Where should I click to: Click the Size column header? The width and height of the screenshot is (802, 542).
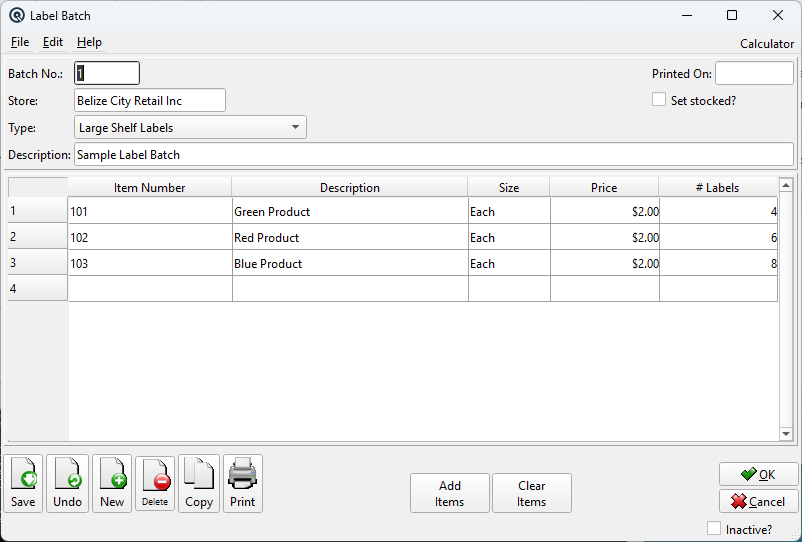point(509,187)
